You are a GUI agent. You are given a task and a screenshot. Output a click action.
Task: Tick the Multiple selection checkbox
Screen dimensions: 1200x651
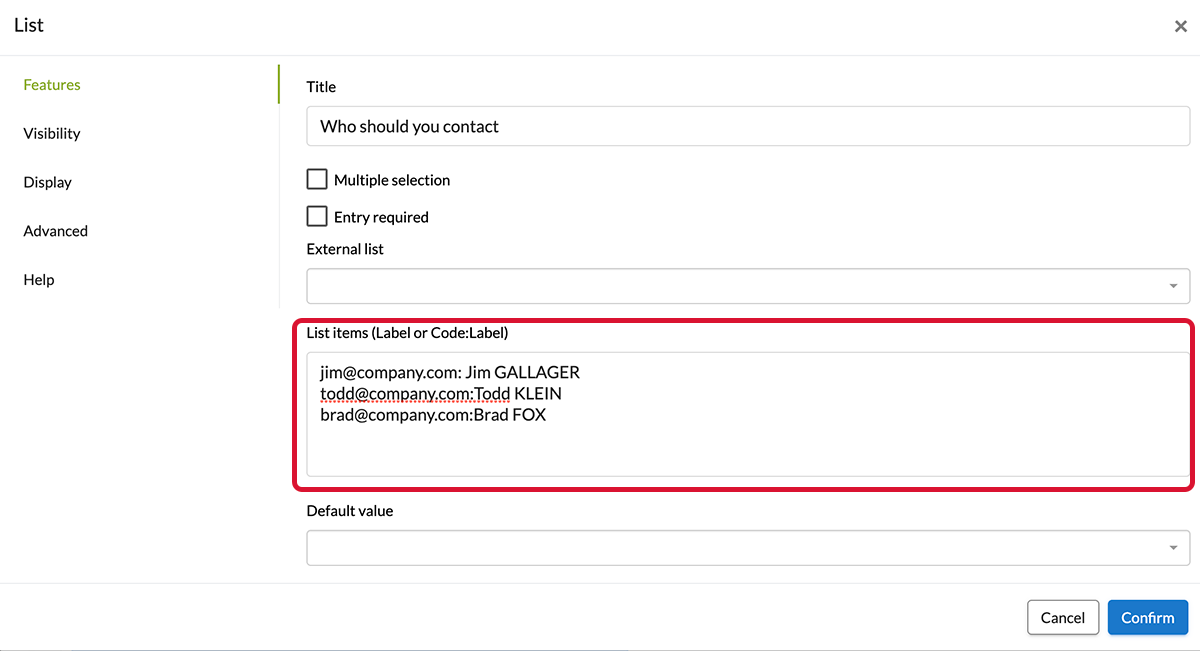(317, 179)
